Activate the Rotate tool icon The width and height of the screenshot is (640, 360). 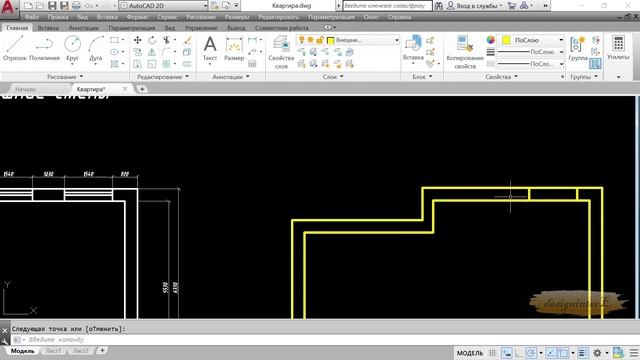click(x=152, y=40)
